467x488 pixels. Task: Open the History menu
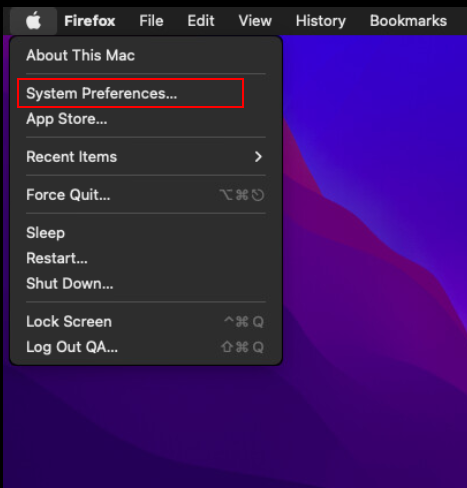[321, 21]
